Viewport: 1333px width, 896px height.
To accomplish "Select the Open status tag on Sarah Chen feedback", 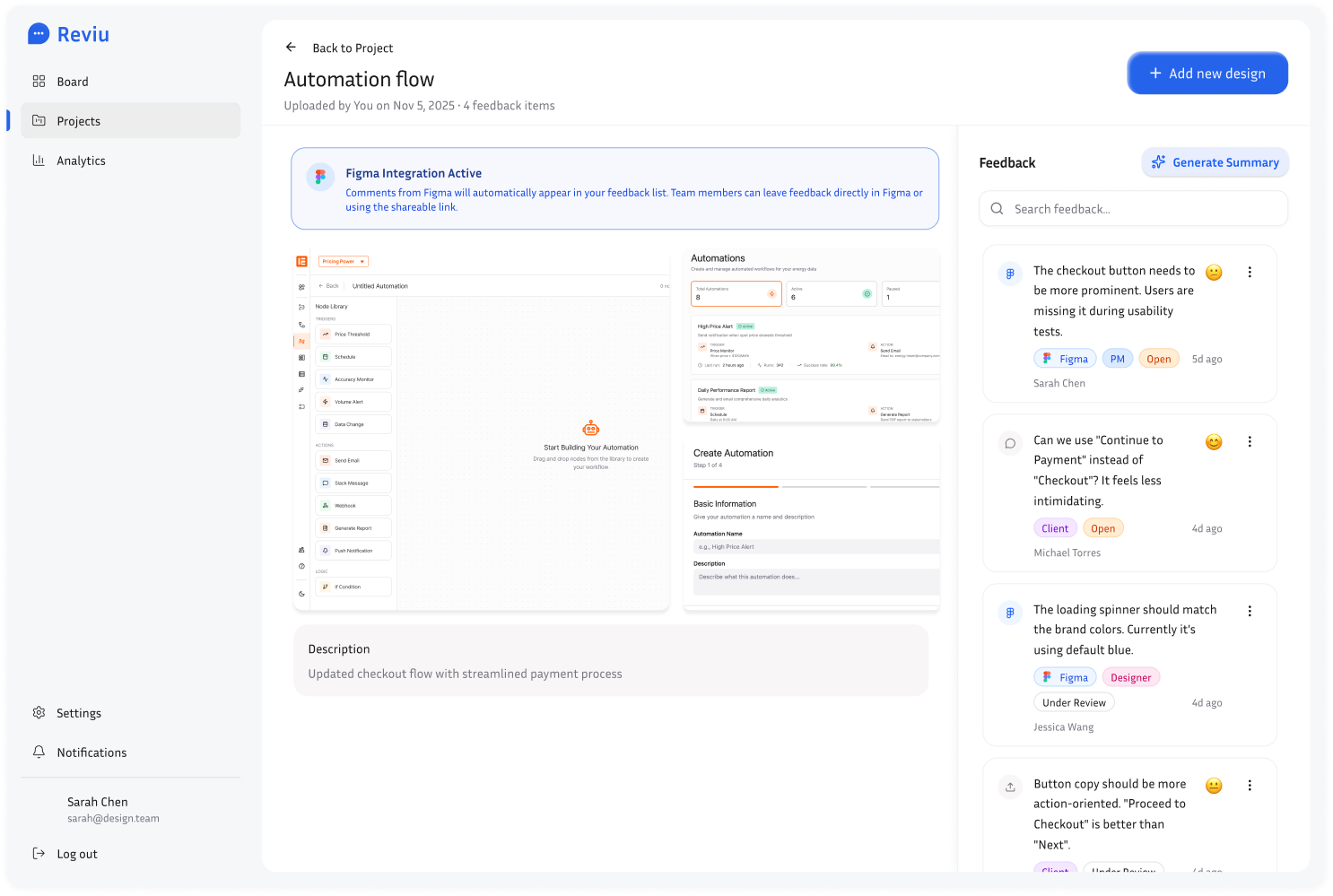I will 1158,359.
